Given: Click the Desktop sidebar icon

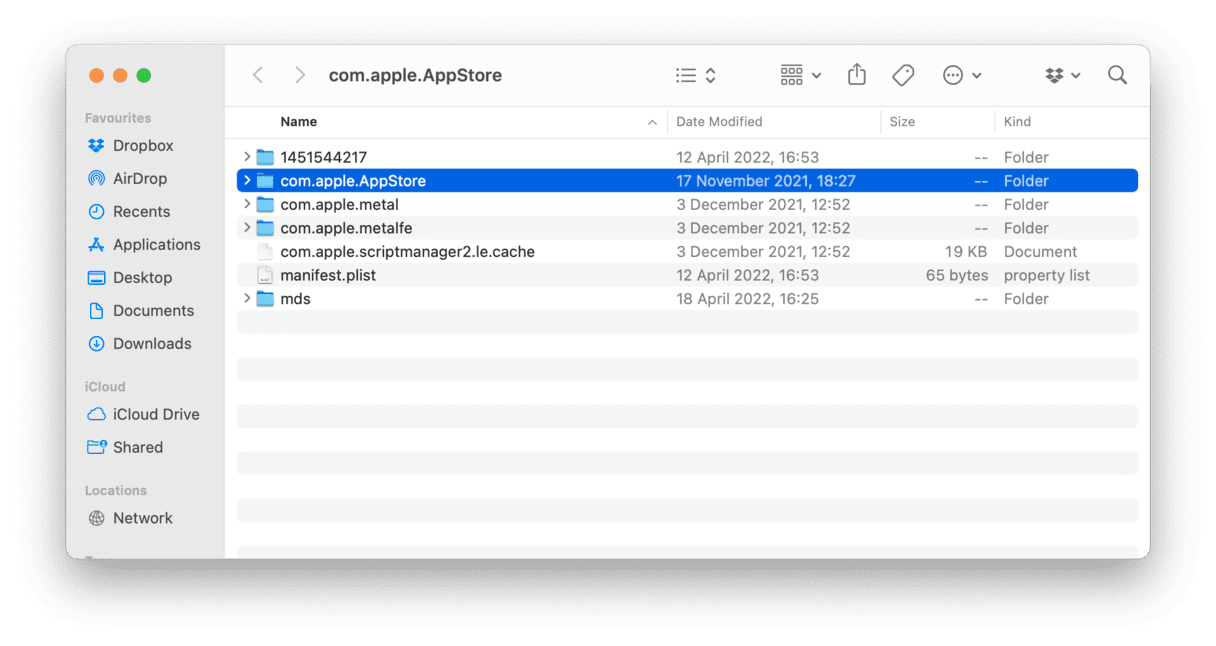Looking at the screenshot, I should coord(96,278).
